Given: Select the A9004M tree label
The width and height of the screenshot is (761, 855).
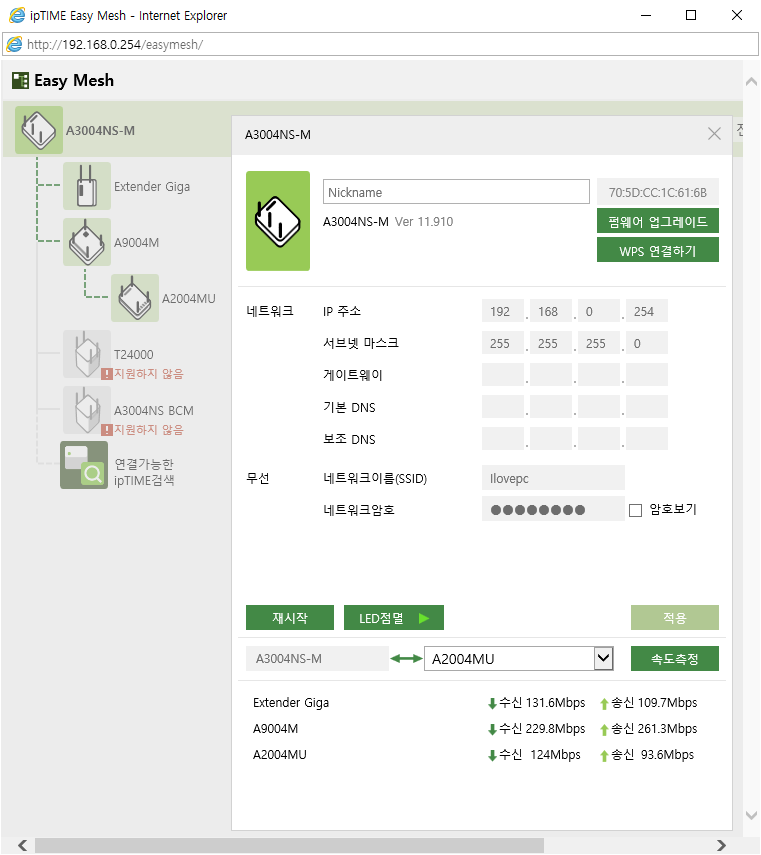Looking at the screenshot, I should (x=136, y=243).
